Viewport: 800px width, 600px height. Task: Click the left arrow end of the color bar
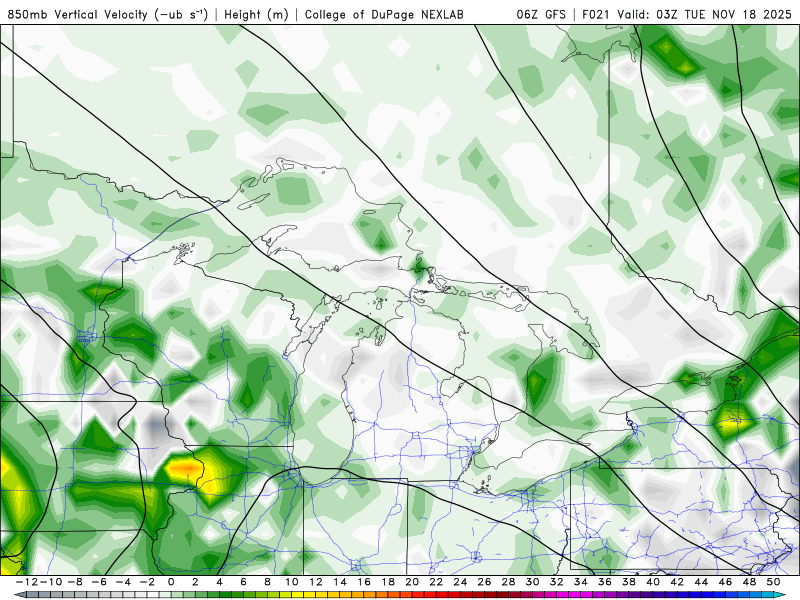click(x=19, y=595)
